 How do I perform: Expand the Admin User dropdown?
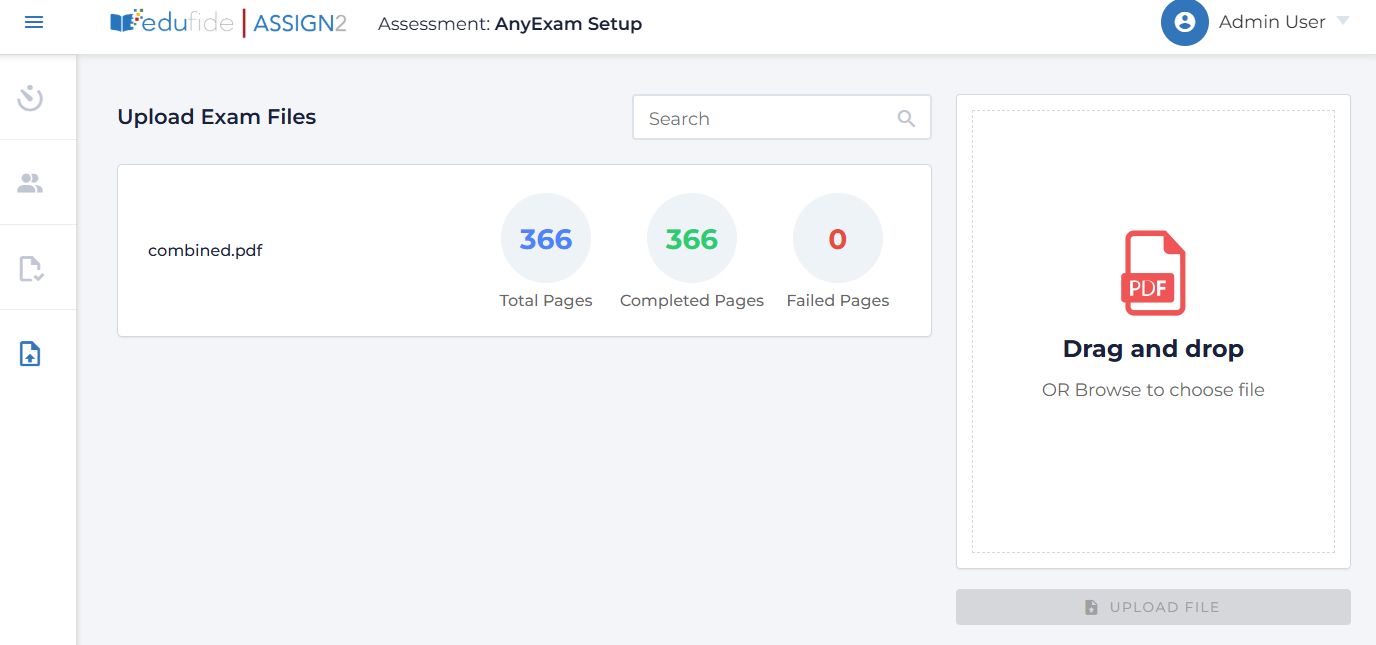click(1345, 22)
